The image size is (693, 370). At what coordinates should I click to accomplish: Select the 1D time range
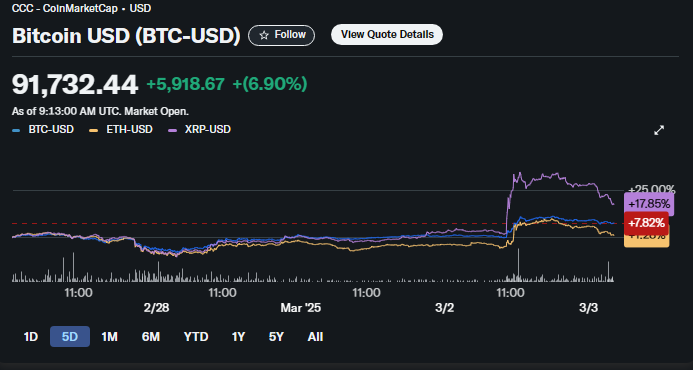31,337
